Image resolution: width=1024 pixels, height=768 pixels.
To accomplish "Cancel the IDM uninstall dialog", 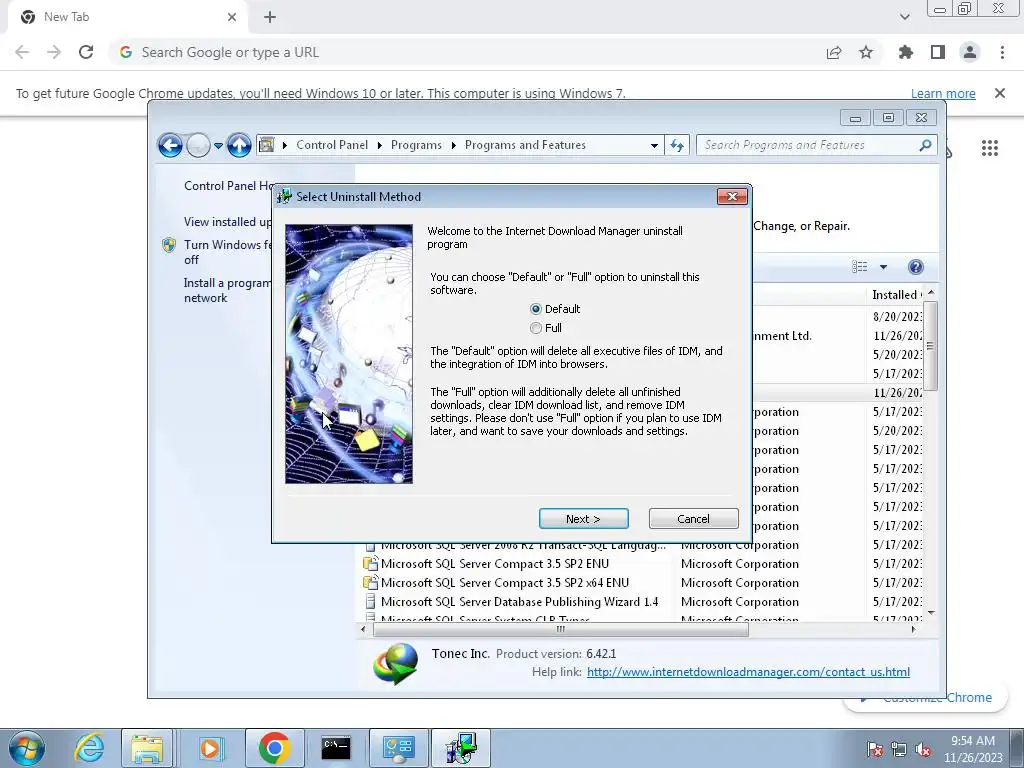I will click(x=693, y=519).
